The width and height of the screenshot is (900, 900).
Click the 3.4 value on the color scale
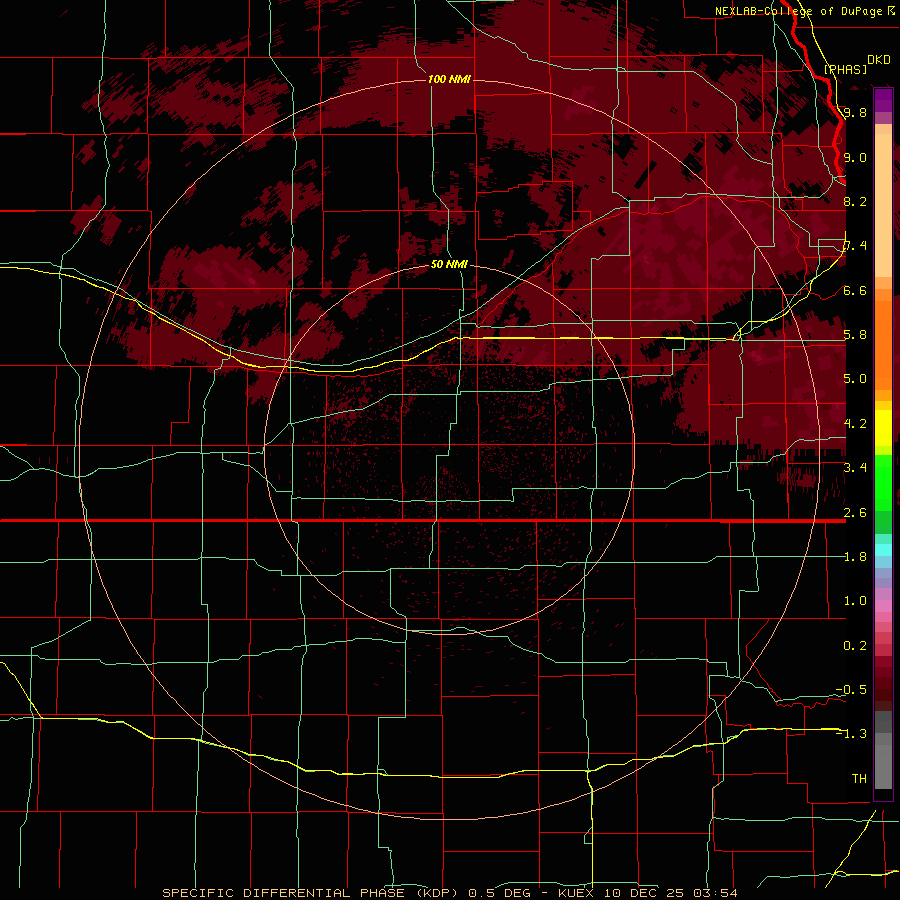(x=855, y=467)
